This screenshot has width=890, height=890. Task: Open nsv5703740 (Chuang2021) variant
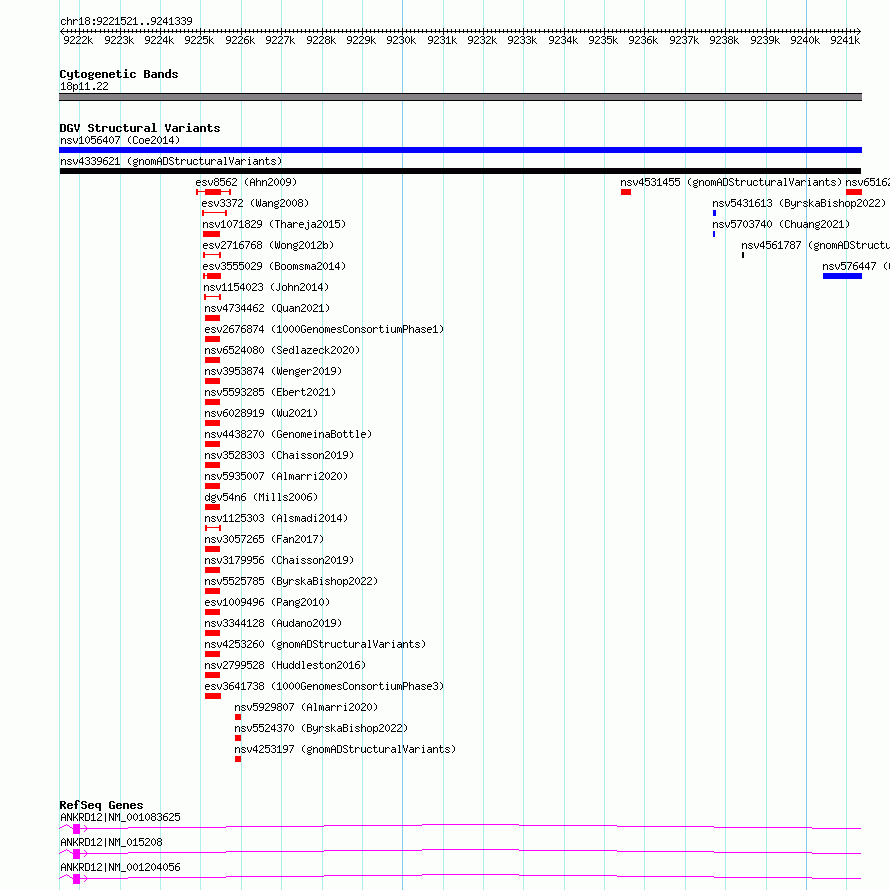(x=781, y=224)
